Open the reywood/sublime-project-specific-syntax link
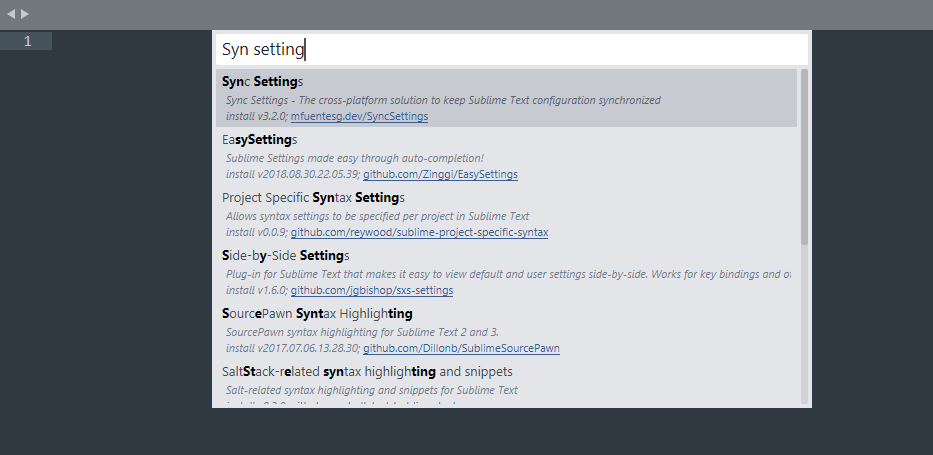Viewport: 933px width, 455px height. pos(419,232)
